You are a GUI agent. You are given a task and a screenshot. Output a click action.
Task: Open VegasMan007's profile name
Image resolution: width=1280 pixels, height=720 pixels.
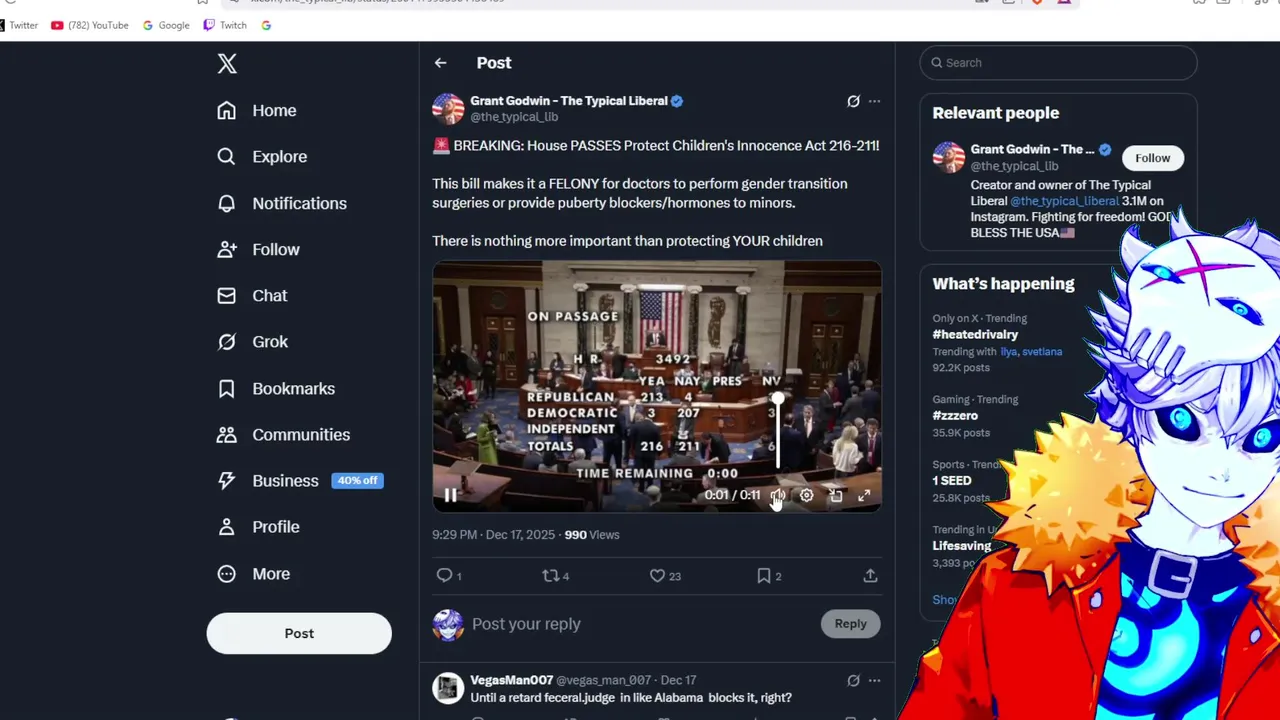coord(511,680)
